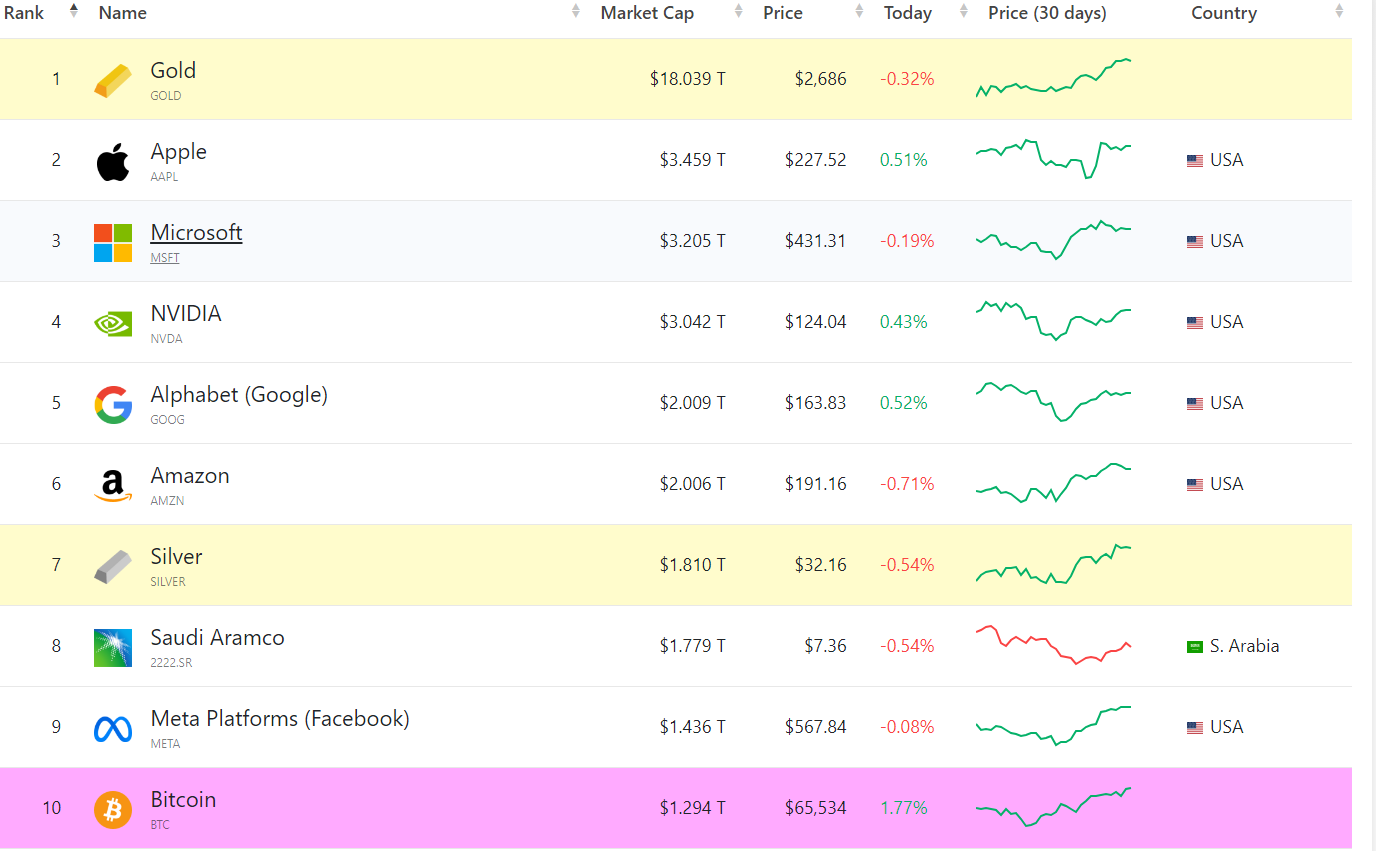Click the Bitcoin logo icon
Image resolution: width=1376 pixels, height=851 pixels.
click(x=113, y=809)
